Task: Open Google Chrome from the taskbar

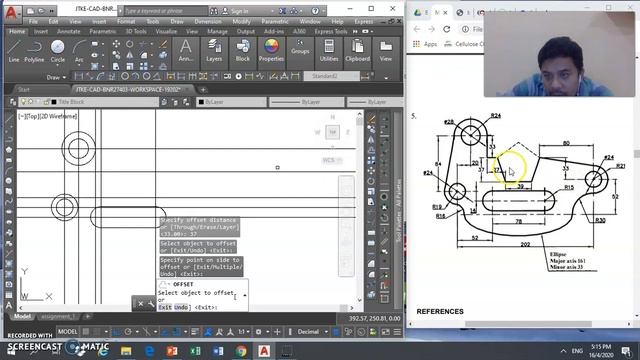Action: click(241, 351)
